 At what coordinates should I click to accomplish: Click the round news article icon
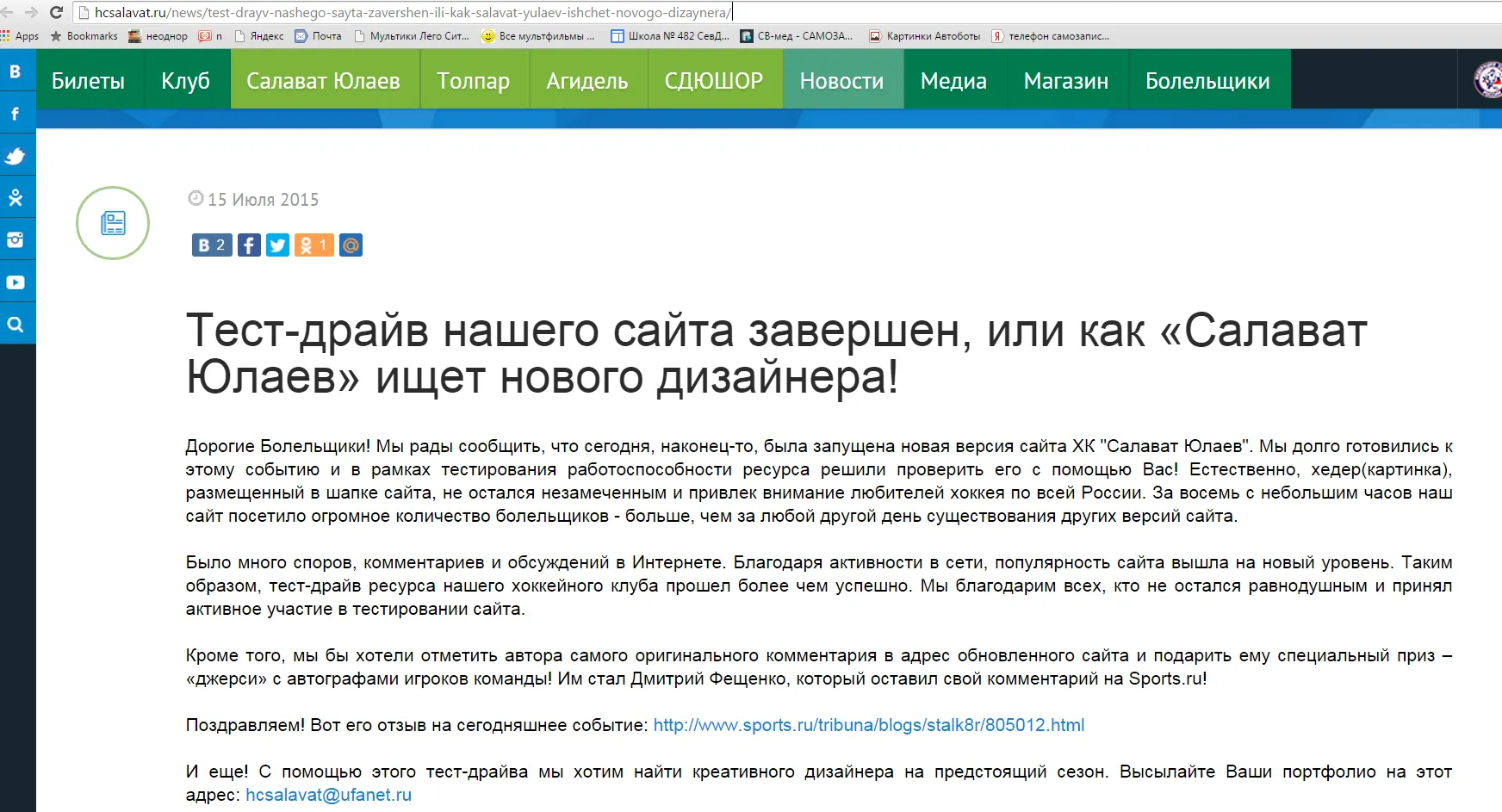[x=113, y=223]
